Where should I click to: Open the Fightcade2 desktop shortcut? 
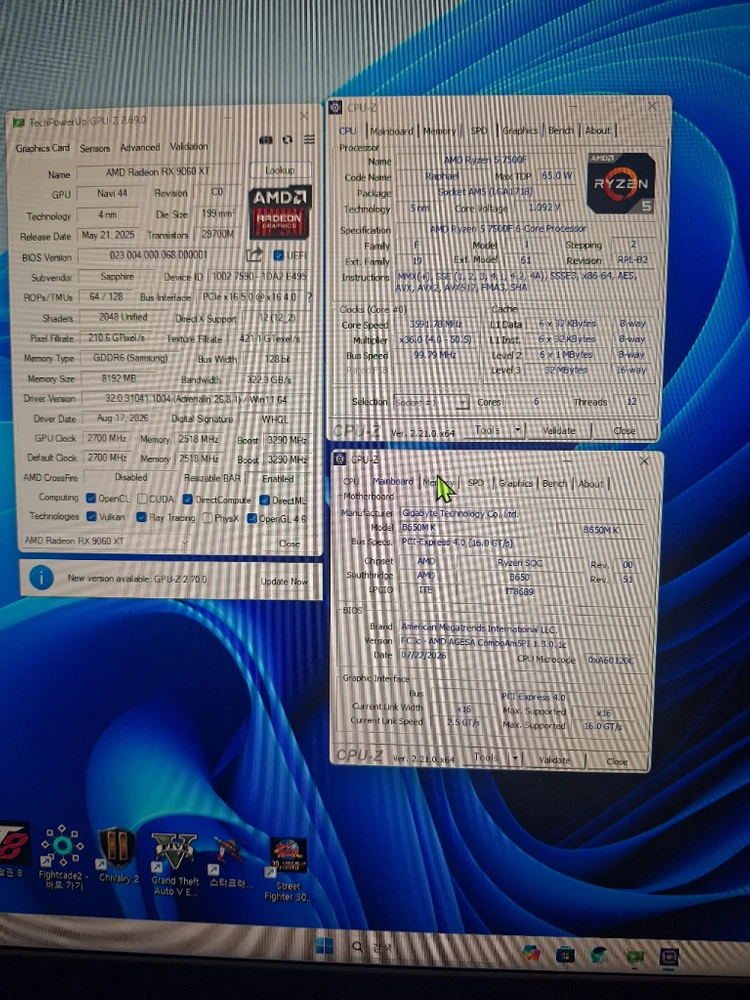coord(61,857)
